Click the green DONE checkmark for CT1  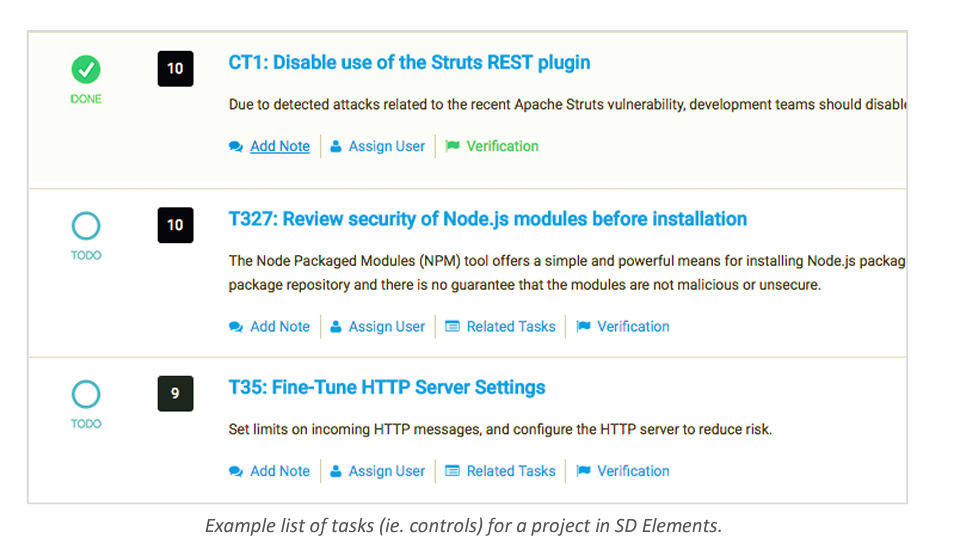[x=86, y=69]
